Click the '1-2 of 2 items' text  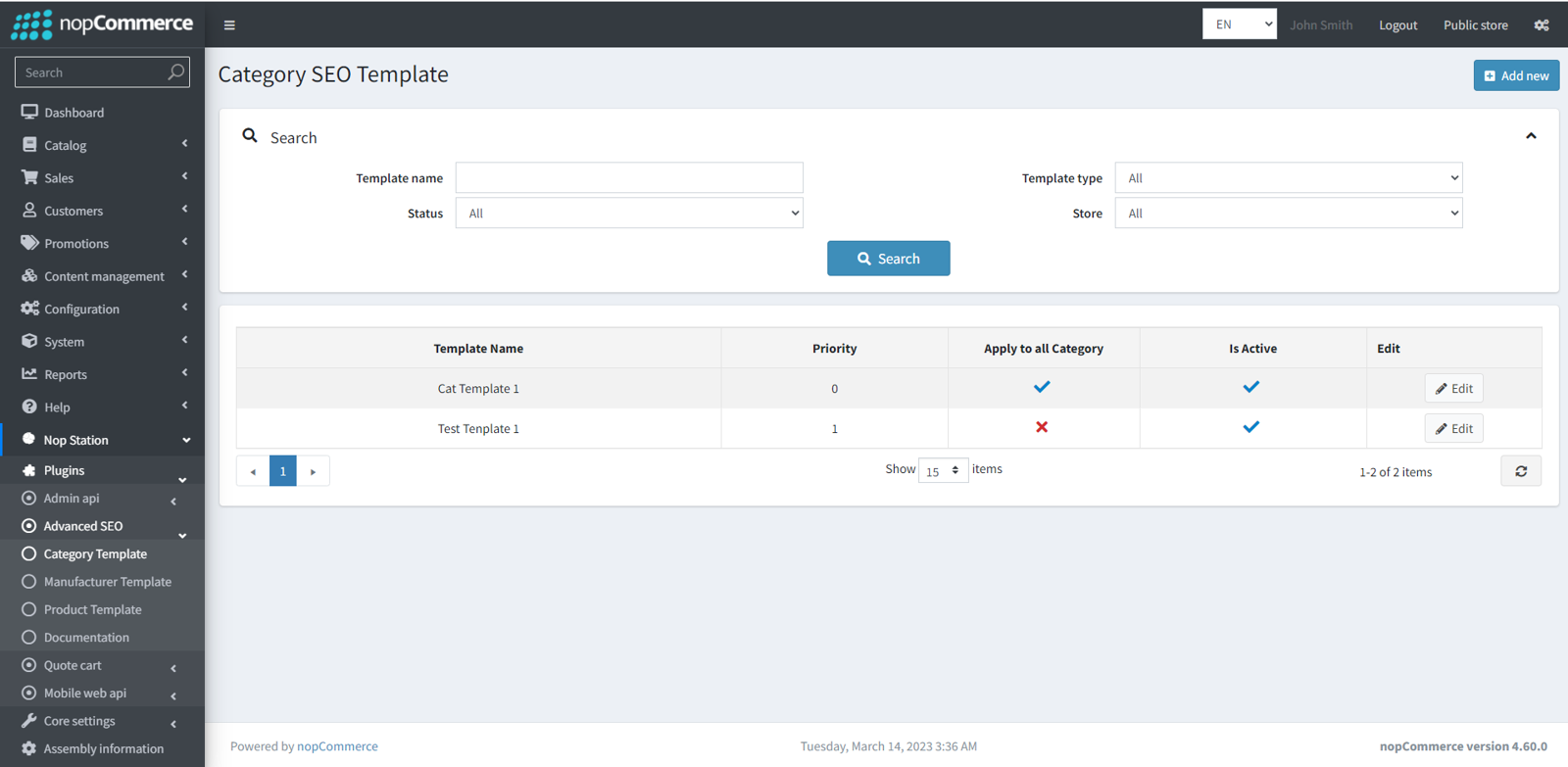pos(1396,472)
